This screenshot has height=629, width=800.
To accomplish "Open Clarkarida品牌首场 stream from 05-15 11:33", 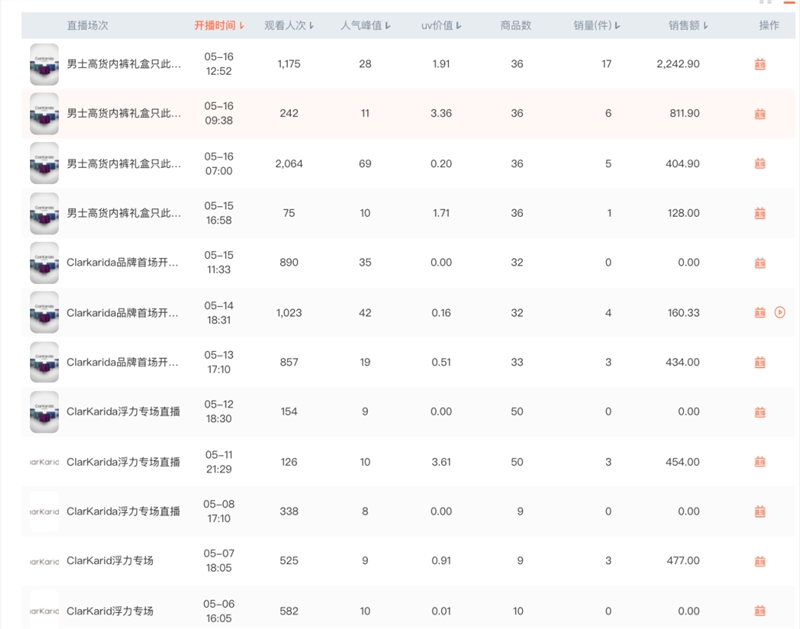I will pyautogui.click(x=122, y=262).
